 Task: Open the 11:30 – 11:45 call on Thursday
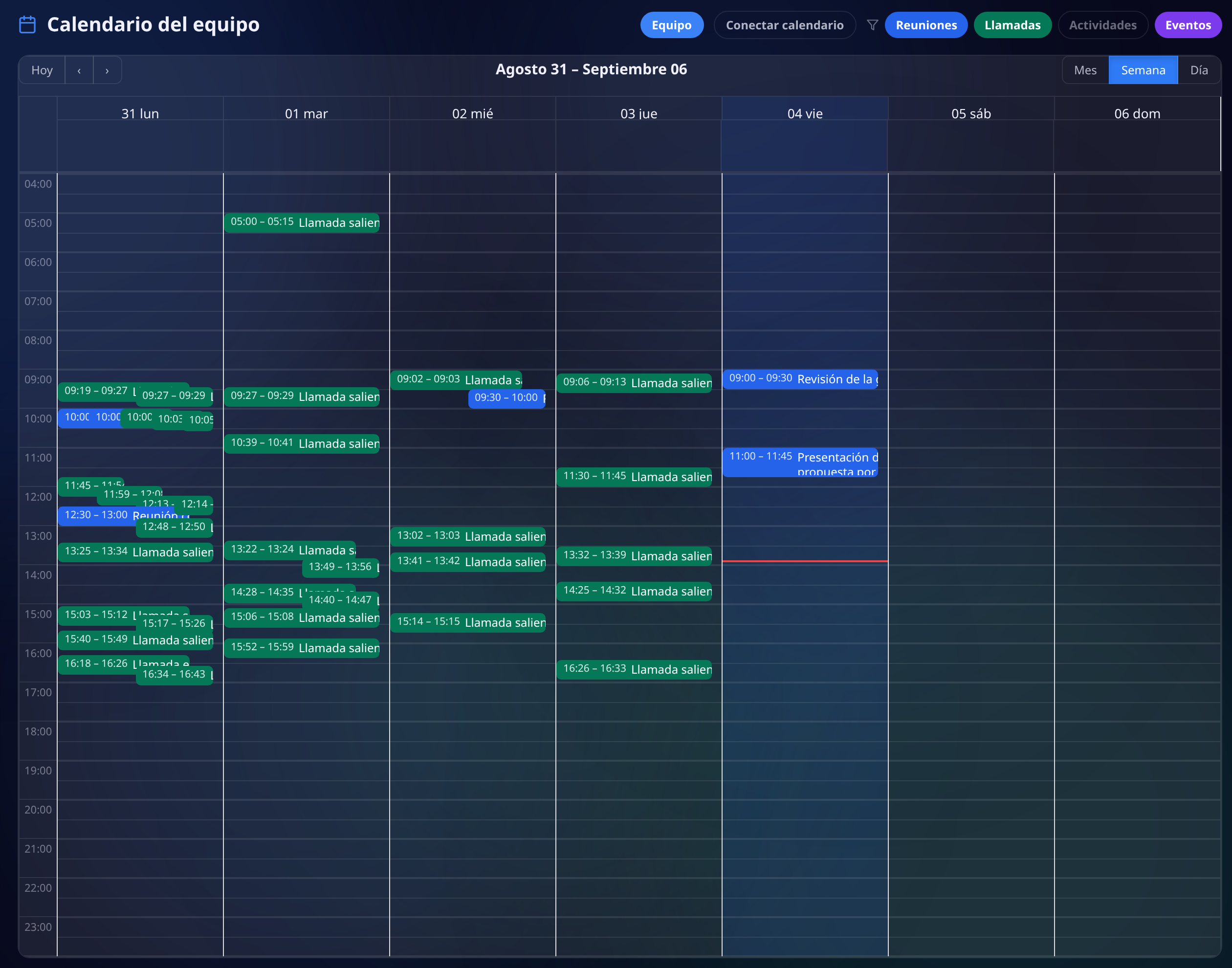(634, 477)
